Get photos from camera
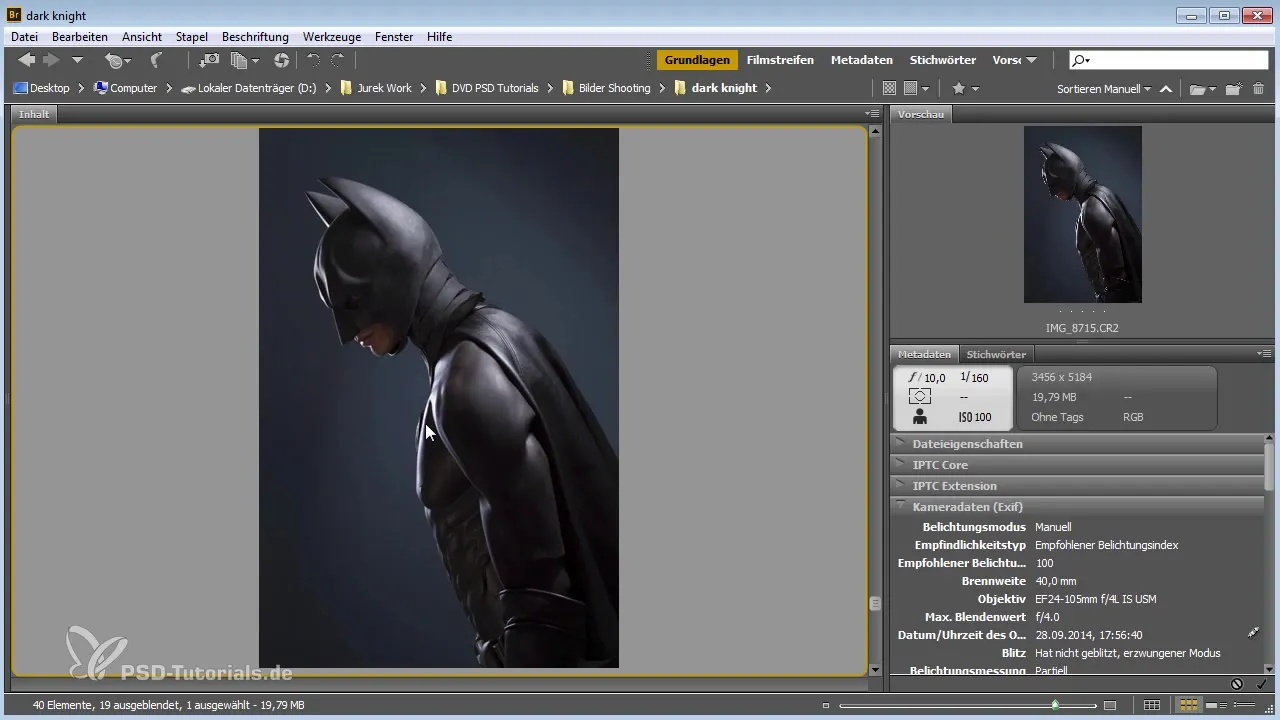Viewport: 1280px width, 720px height. coord(210,60)
